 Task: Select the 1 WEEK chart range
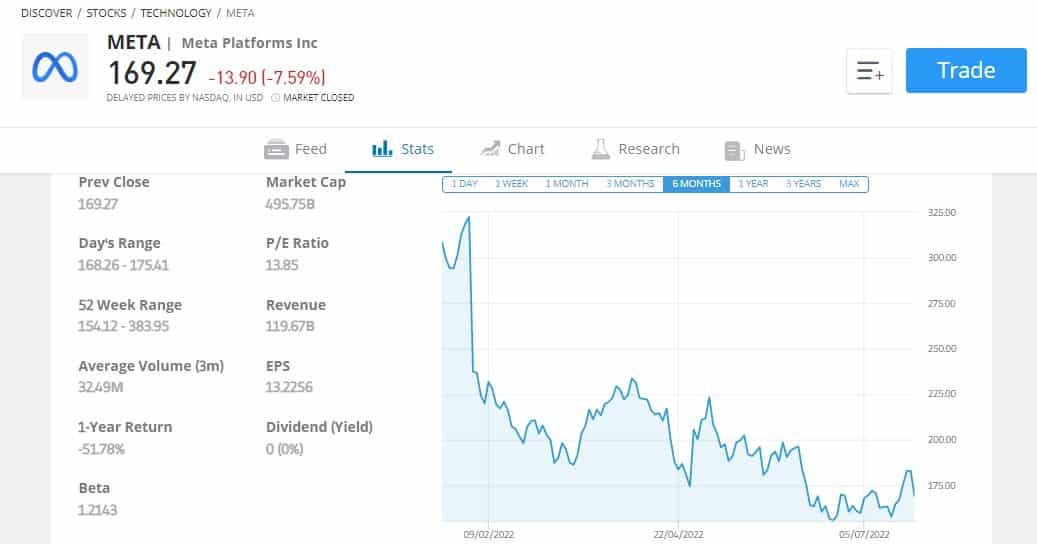point(511,184)
